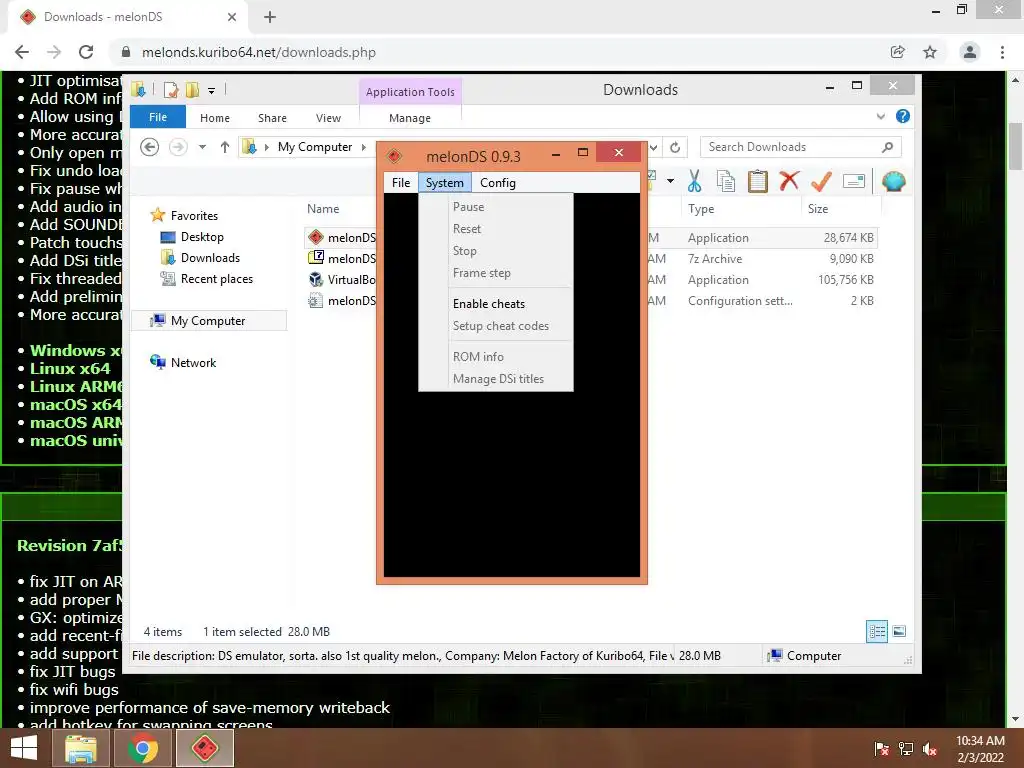
Task: Select the melonDS configuration settings file
Action: 591,300
